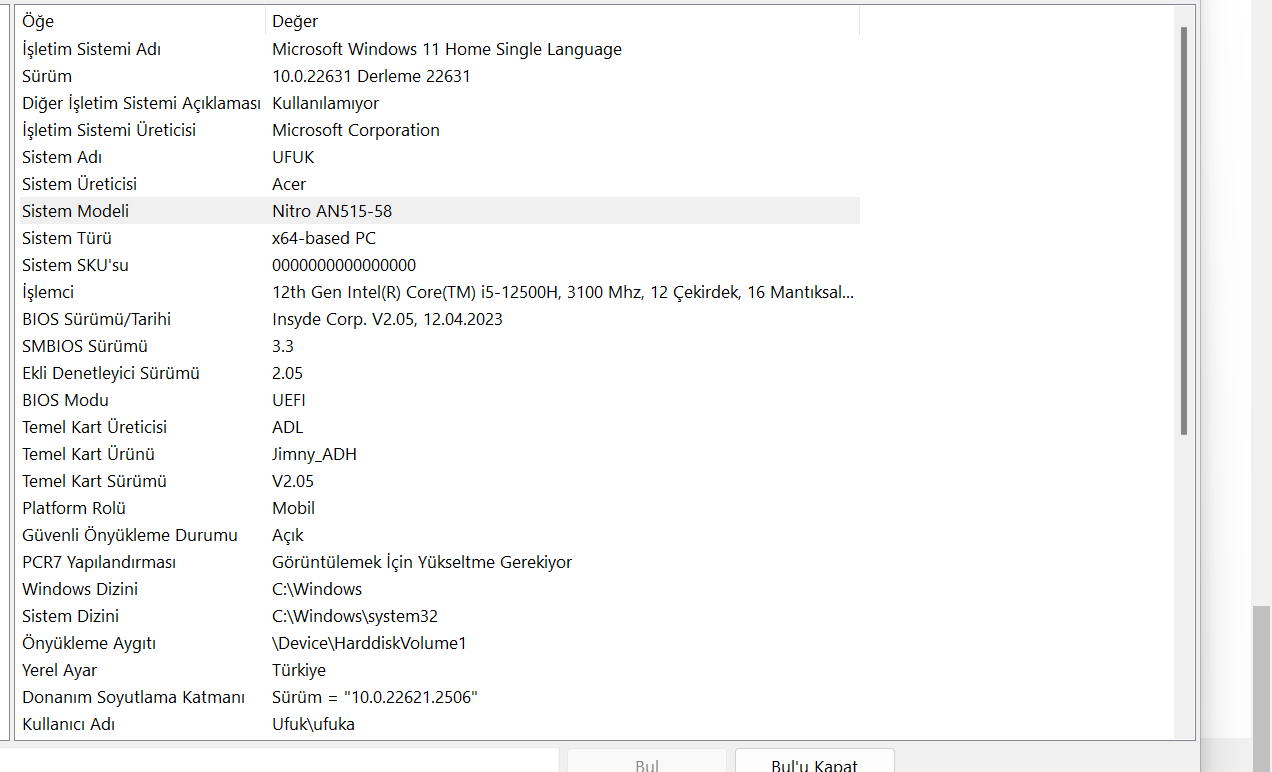Viewport: 1272px width, 772px height.
Task: Click the Öğe column header
Action: tap(141, 21)
